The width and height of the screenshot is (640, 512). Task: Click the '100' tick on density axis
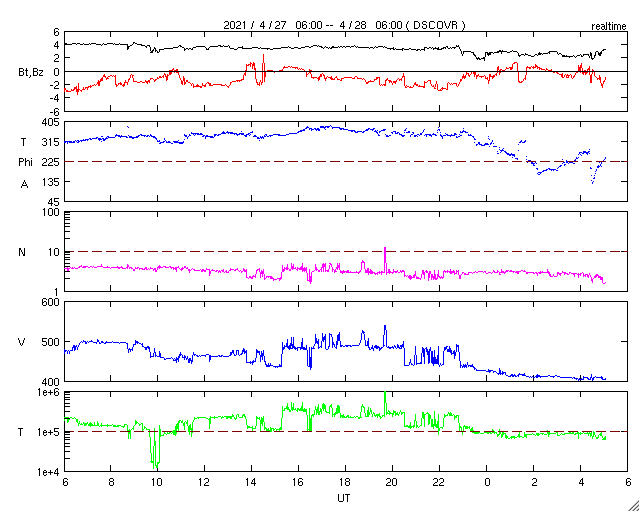[x=51, y=213]
